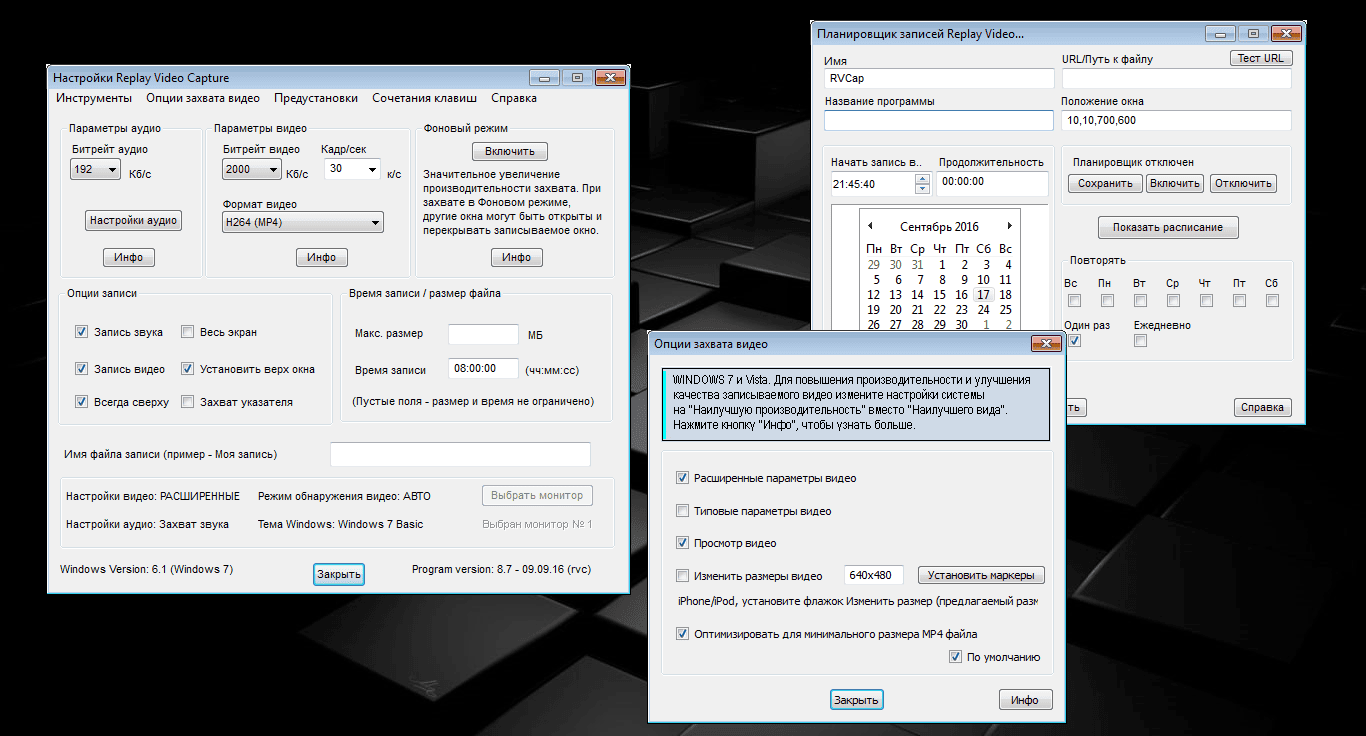Click Закрыть in the settings window

(339, 574)
